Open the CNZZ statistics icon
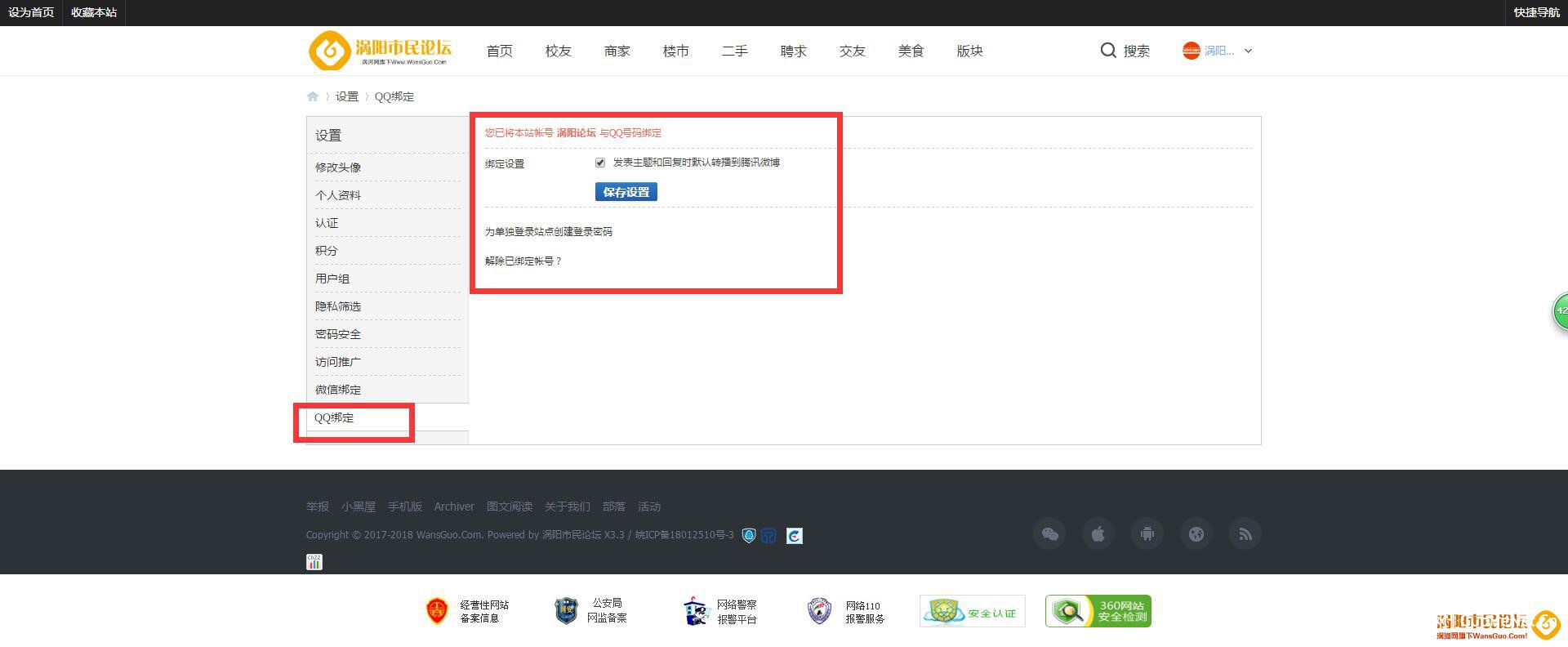Image resolution: width=1568 pixels, height=647 pixels. coord(314,562)
